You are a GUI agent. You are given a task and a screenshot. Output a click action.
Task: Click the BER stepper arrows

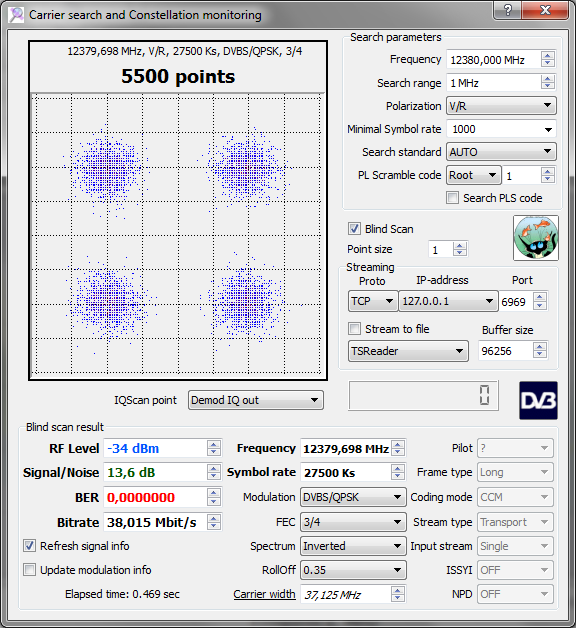tap(214, 497)
